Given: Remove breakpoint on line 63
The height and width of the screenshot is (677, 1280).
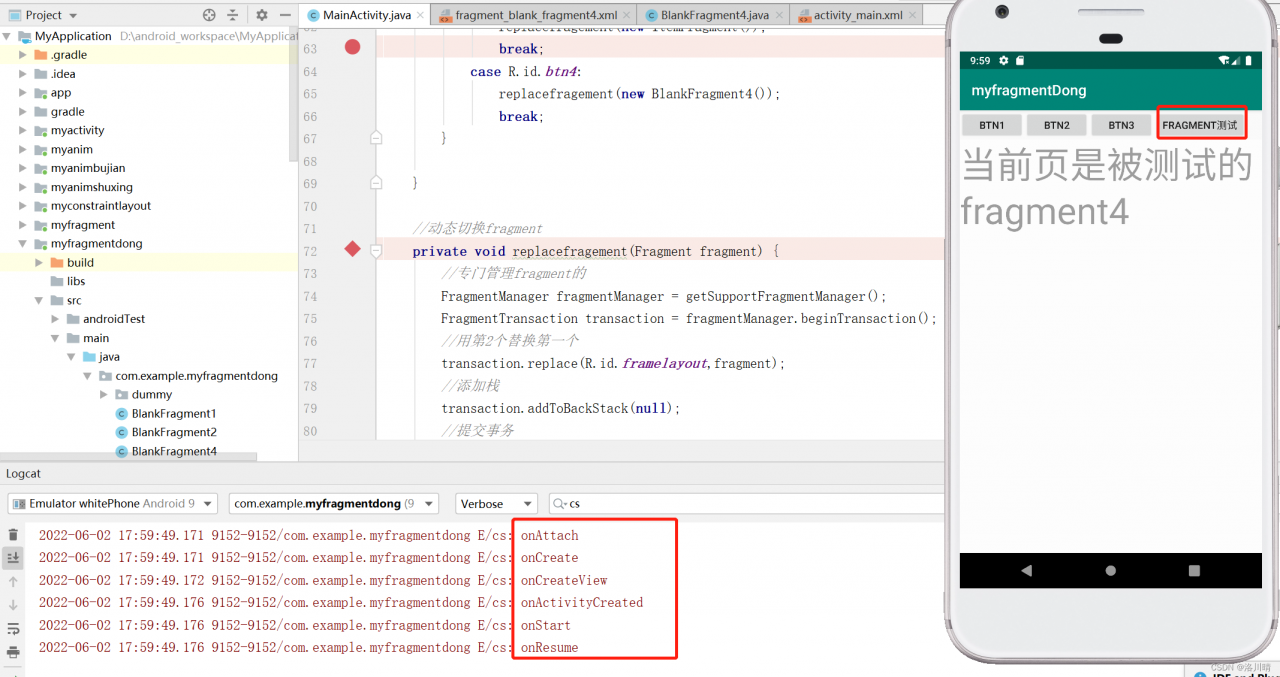Looking at the screenshot, I should [352, 47].
